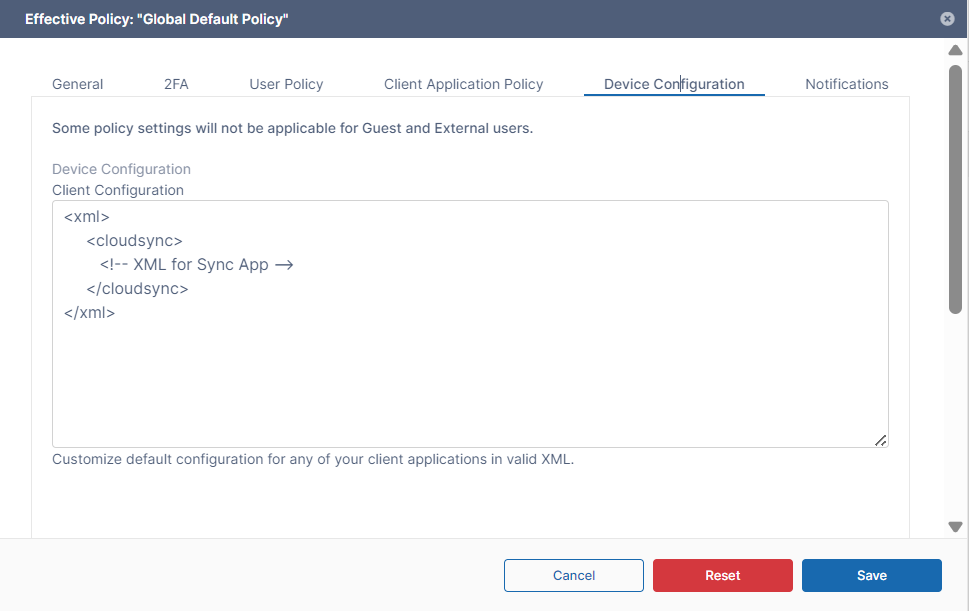Place cursor on closing </cloudsync> tag
Screen dimensions: 969x611
[x=137, y=289]
